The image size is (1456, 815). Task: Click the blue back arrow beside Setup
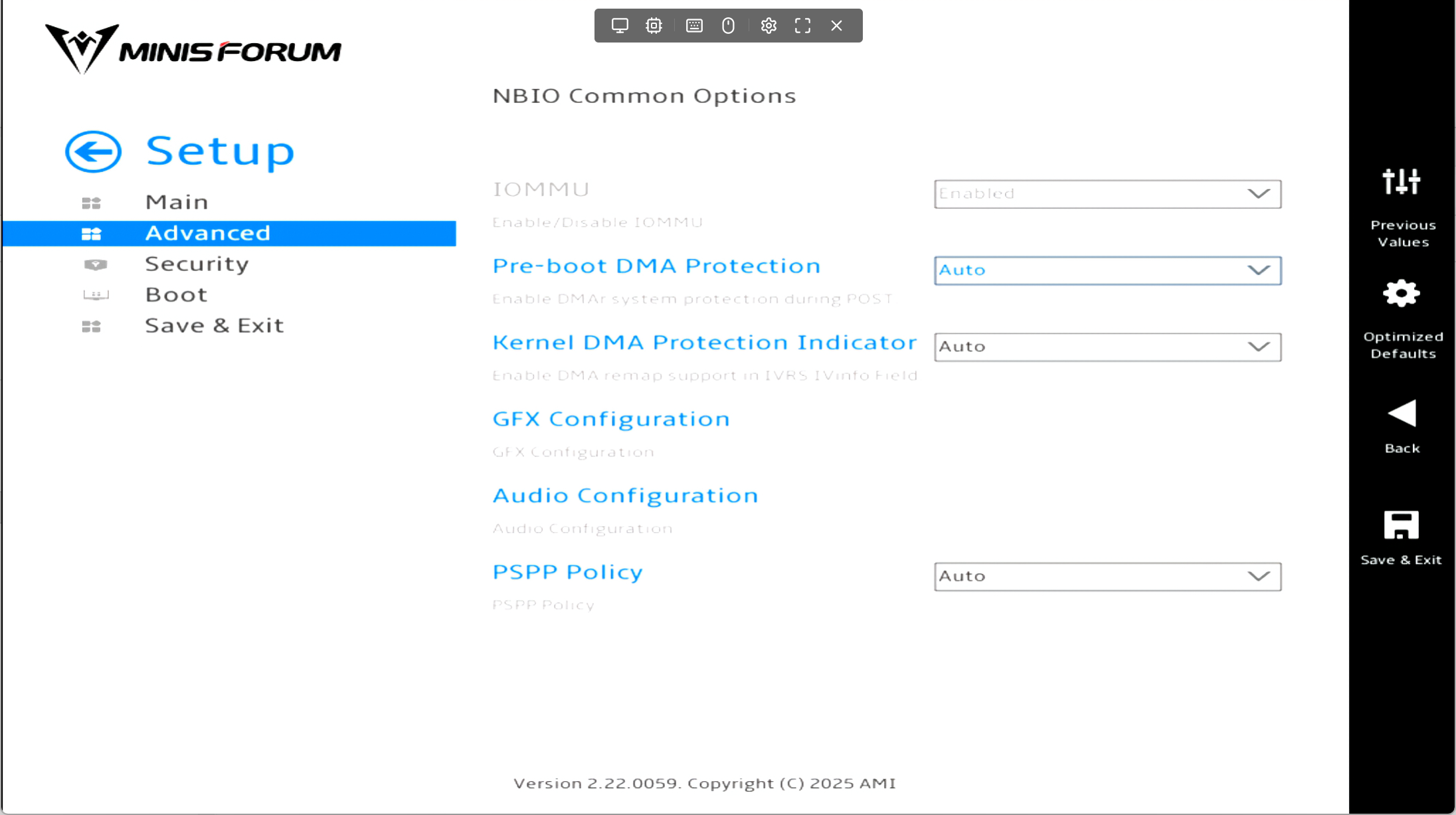(x=93, y=151)
